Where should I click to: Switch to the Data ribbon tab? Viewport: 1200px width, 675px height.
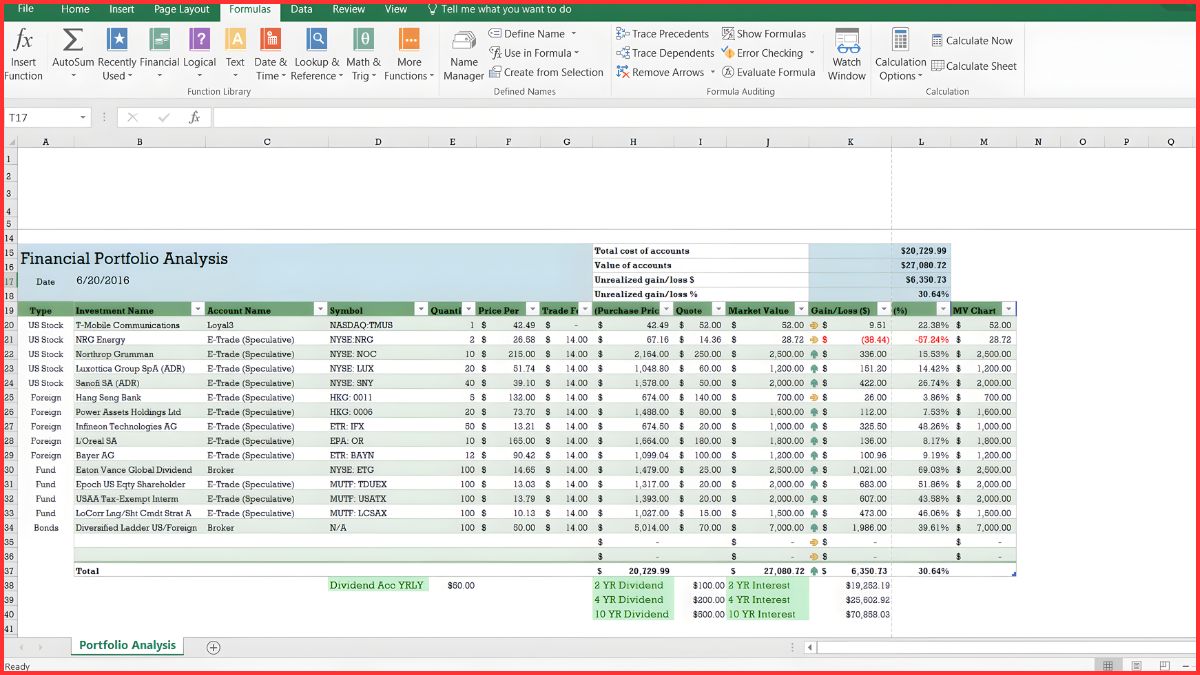pyautogui.click(x=301, y=9)
